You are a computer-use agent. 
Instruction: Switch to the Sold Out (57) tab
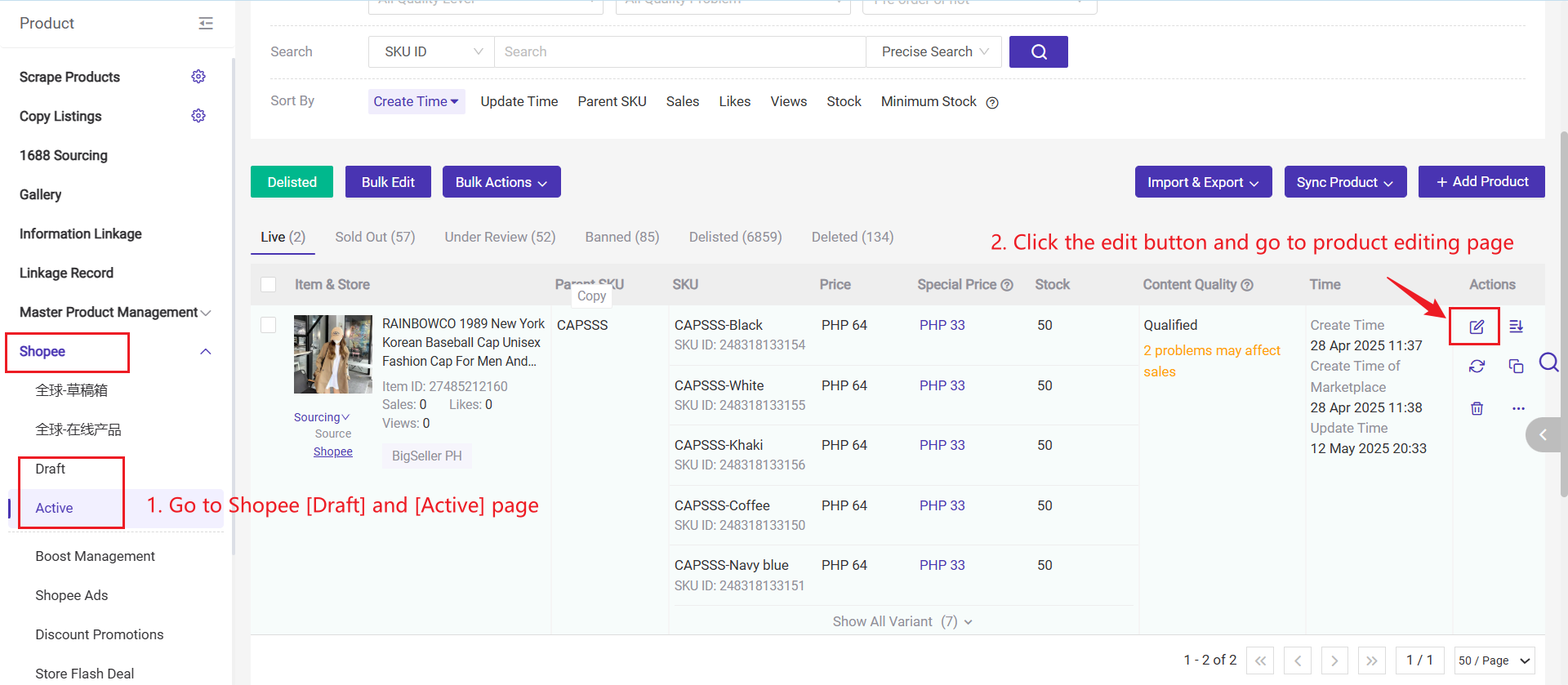point(375,237)
